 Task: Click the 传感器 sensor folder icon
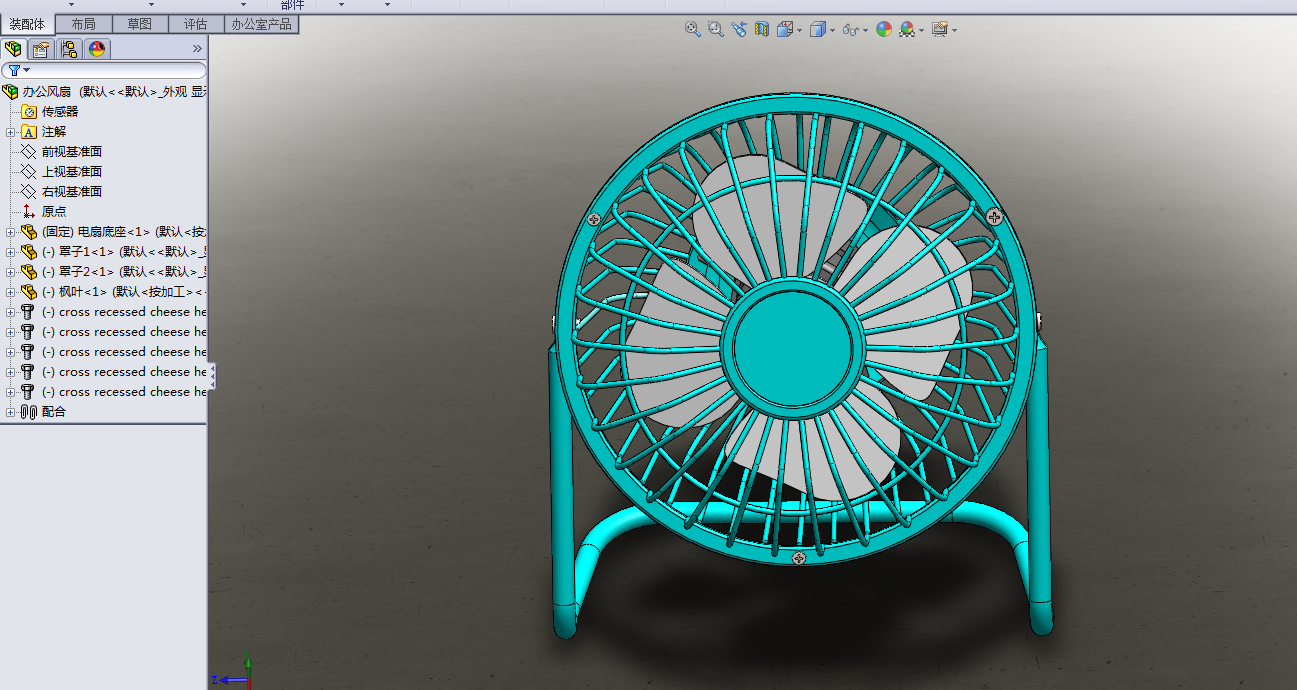tap(29, 112)
